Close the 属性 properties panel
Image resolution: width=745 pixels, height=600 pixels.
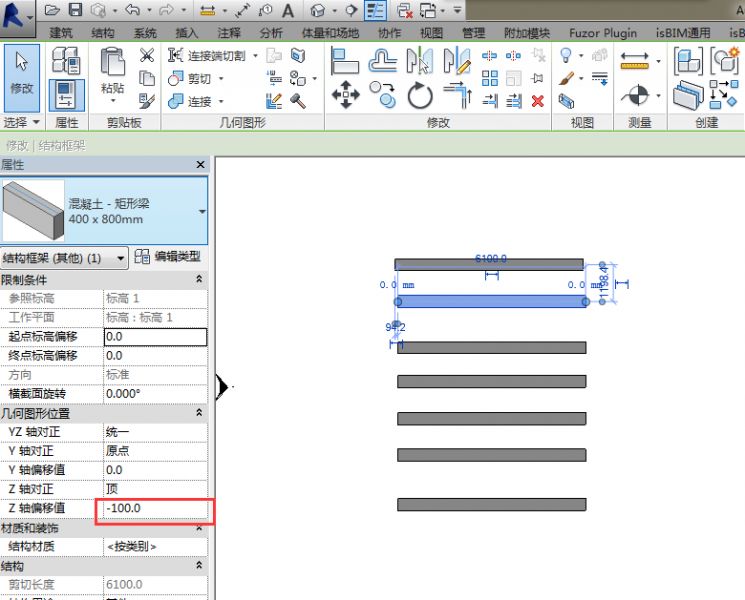pos(200,164)
